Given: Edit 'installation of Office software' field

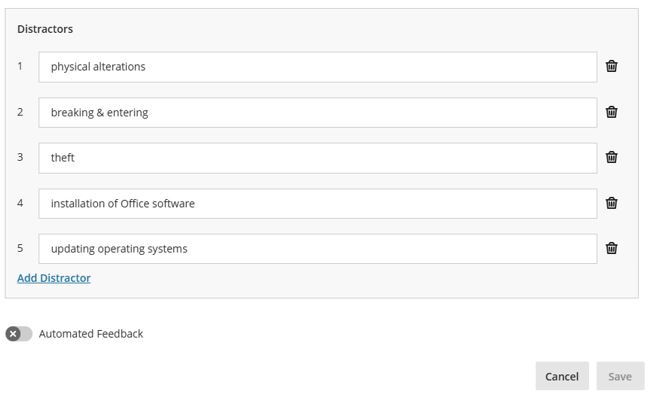Looking at the screenshot, I should click(x=318, y=204).
